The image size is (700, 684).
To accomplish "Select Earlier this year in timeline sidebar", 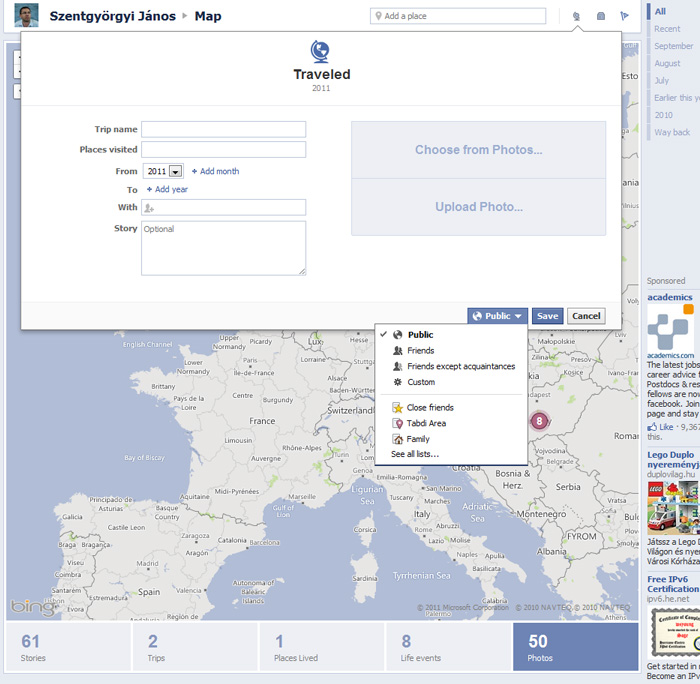I will tap(676, 98).
